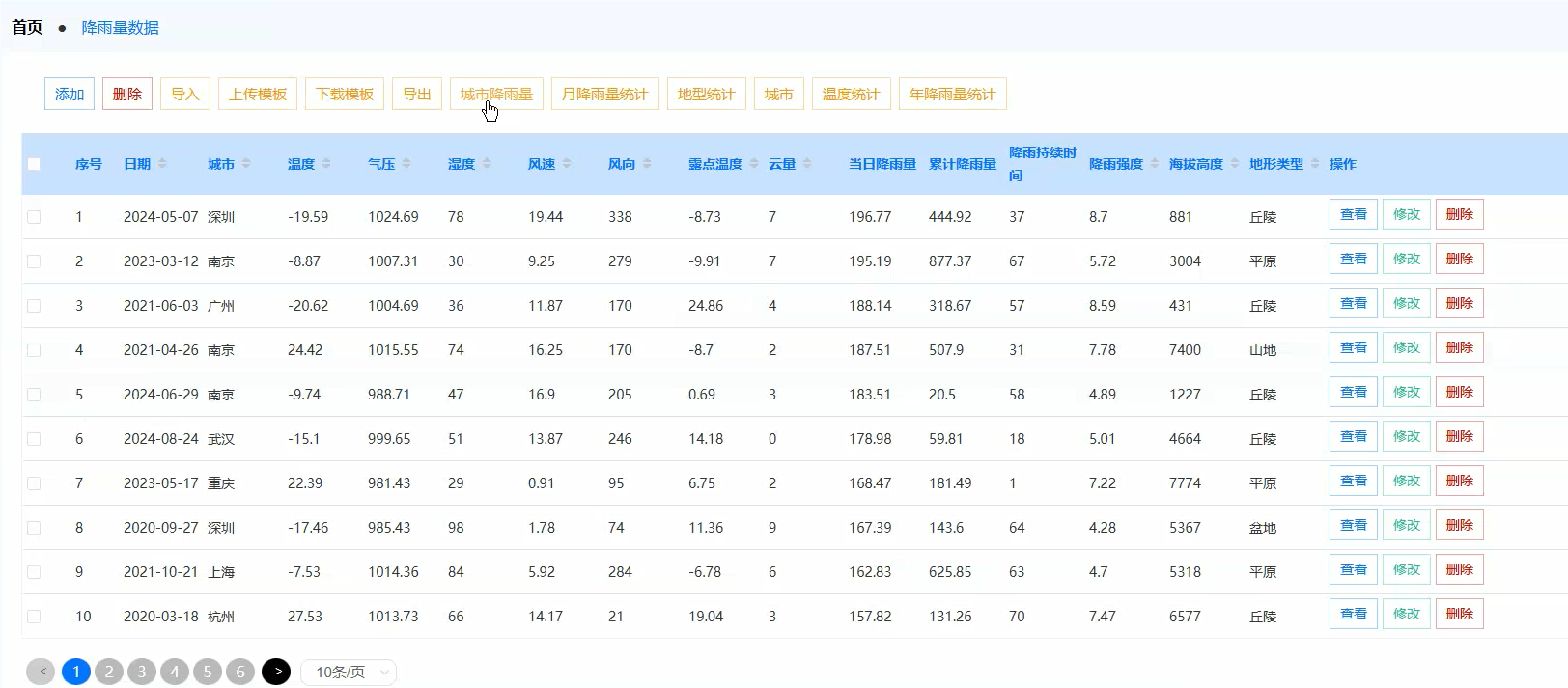Click the 降雨持续时间 column header

click(x=1043, y=164)
